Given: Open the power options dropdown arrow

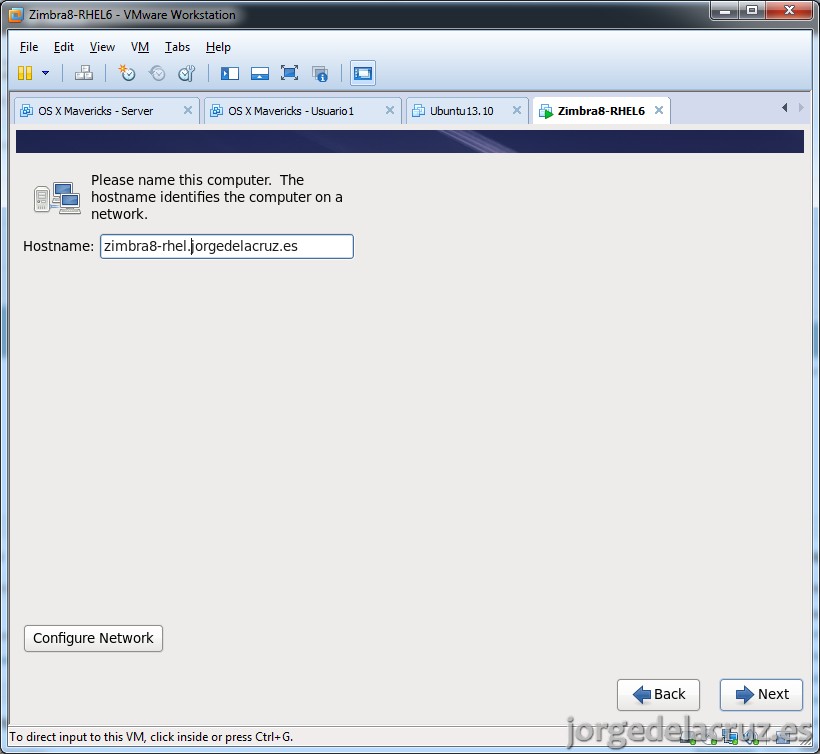Looking at the screenshot, I should tap(45, 73).
